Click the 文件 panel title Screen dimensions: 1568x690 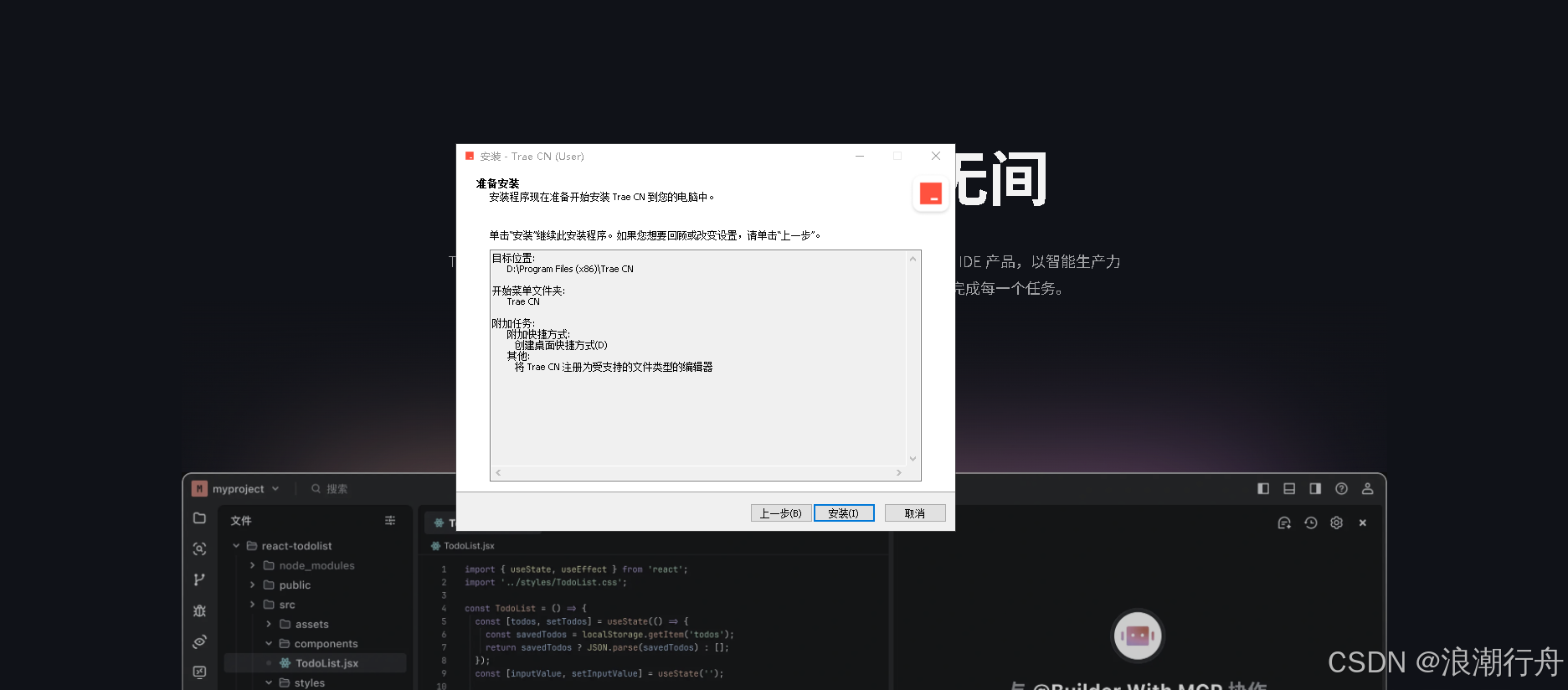coord(241,521)
